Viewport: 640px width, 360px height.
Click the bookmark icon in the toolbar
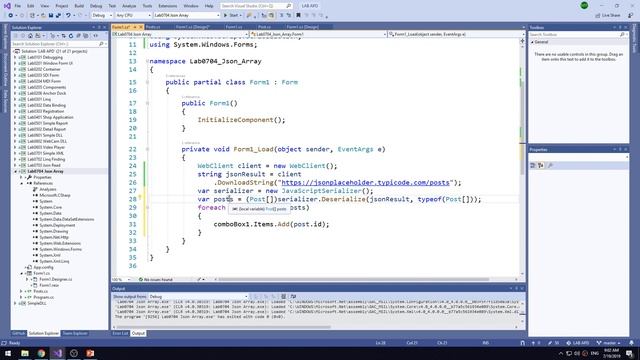298,16
